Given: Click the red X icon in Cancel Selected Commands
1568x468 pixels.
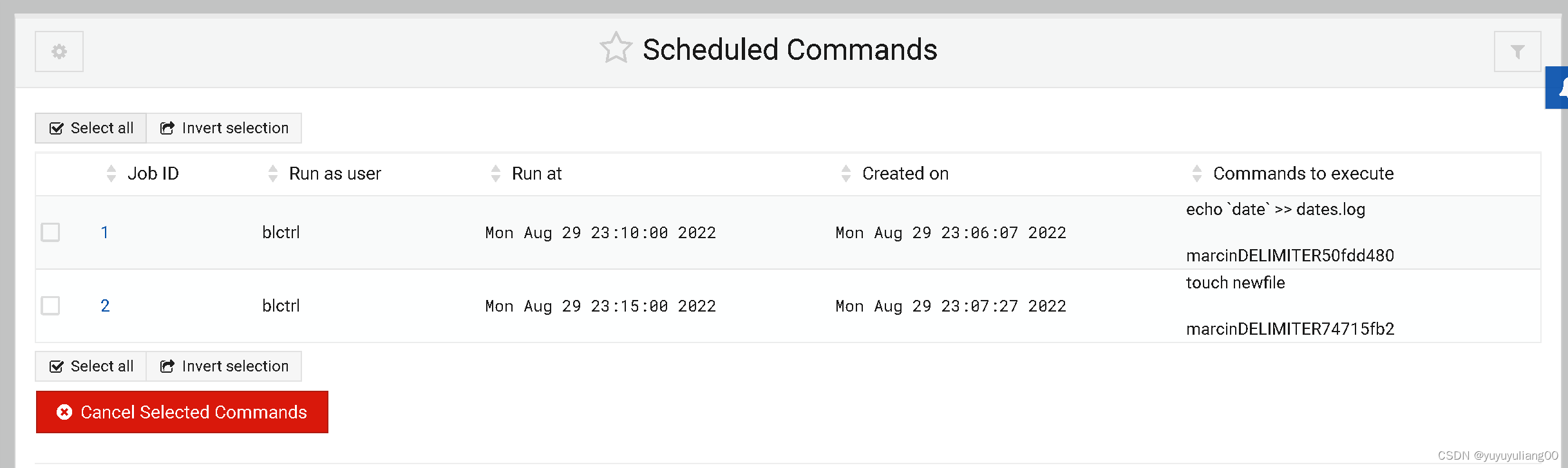Looking at the screenshot, I should [x=64, y=412].
